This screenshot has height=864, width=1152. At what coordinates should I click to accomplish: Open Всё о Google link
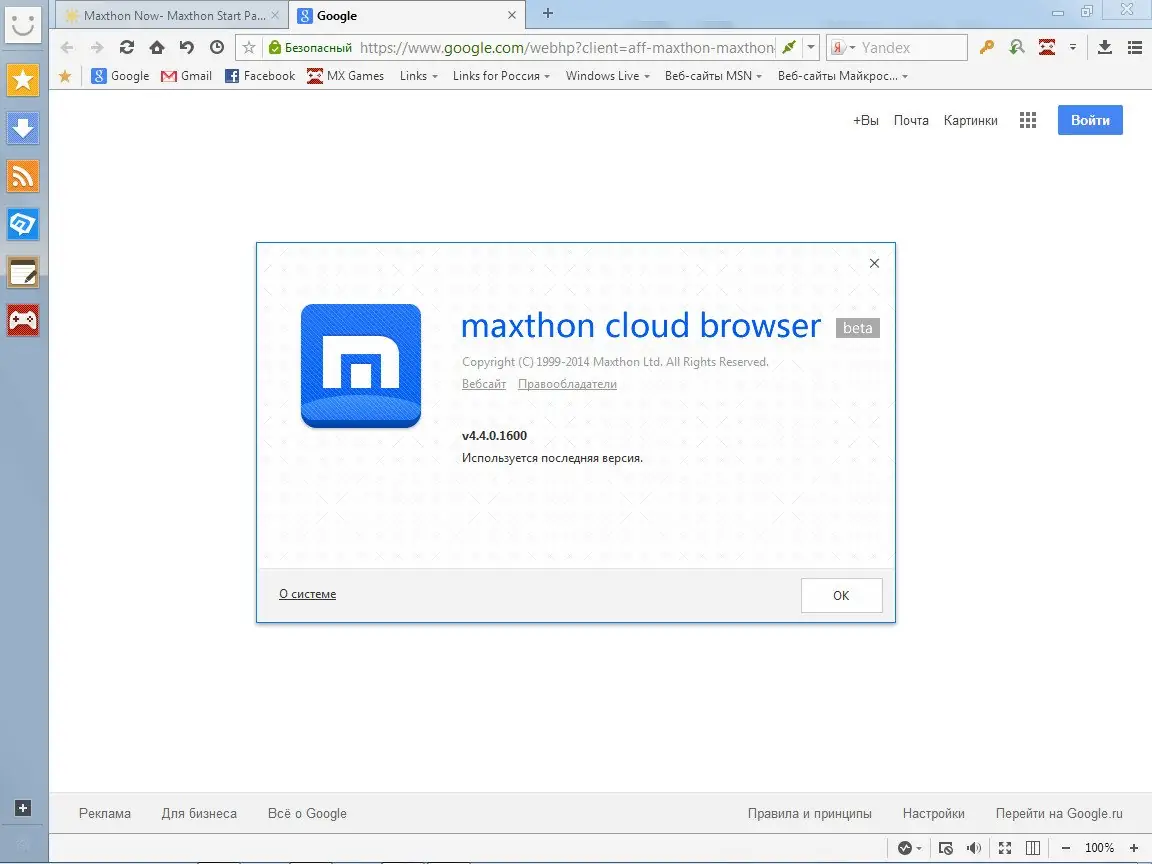click(307, 813)
